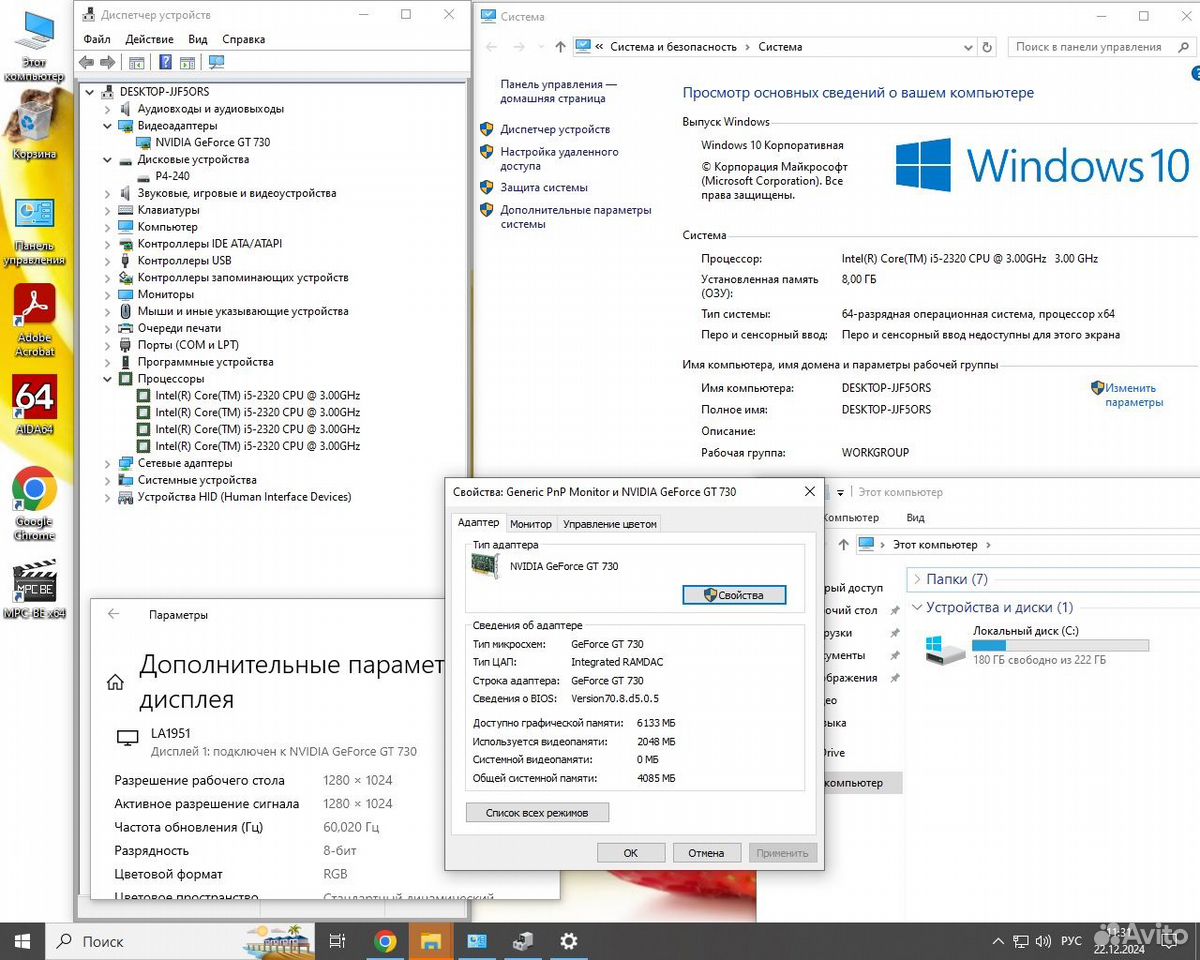Select root node DESKTOP-JJF5ORS in tree
This screenshot has height=960, width=1200.
pos(164,92)
